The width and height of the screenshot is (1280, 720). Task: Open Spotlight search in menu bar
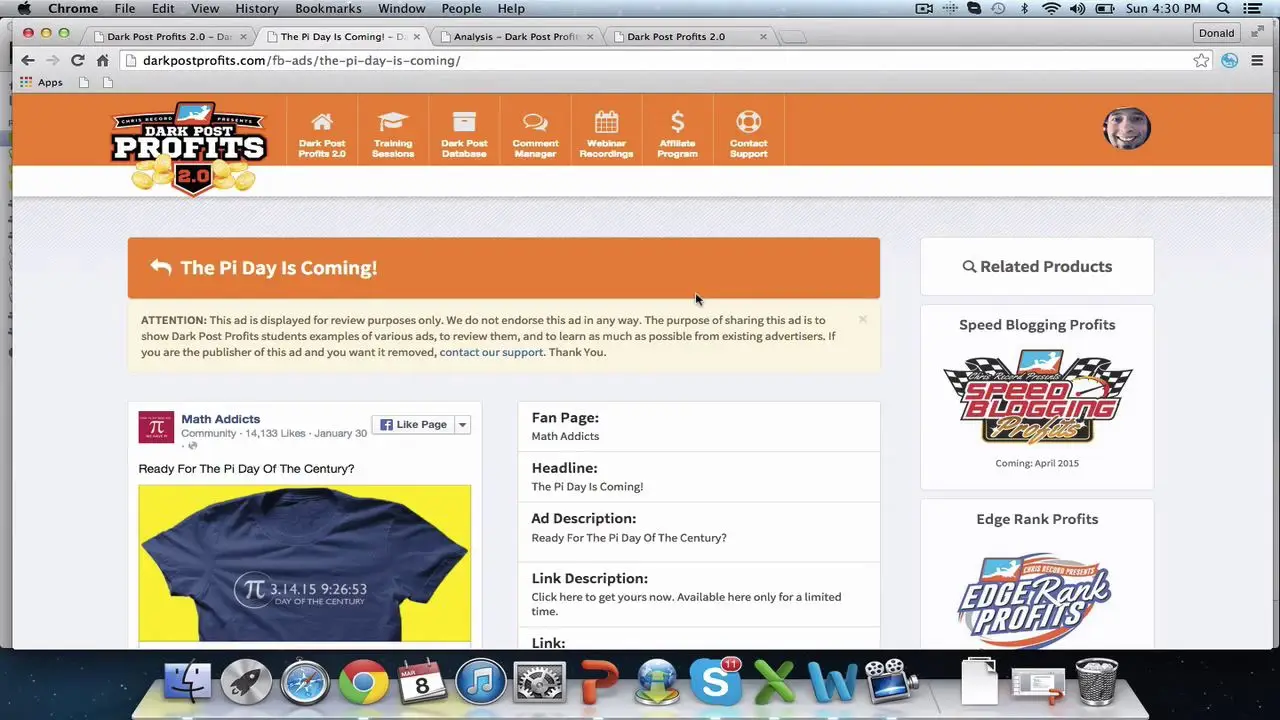[x=1223, y=9]
